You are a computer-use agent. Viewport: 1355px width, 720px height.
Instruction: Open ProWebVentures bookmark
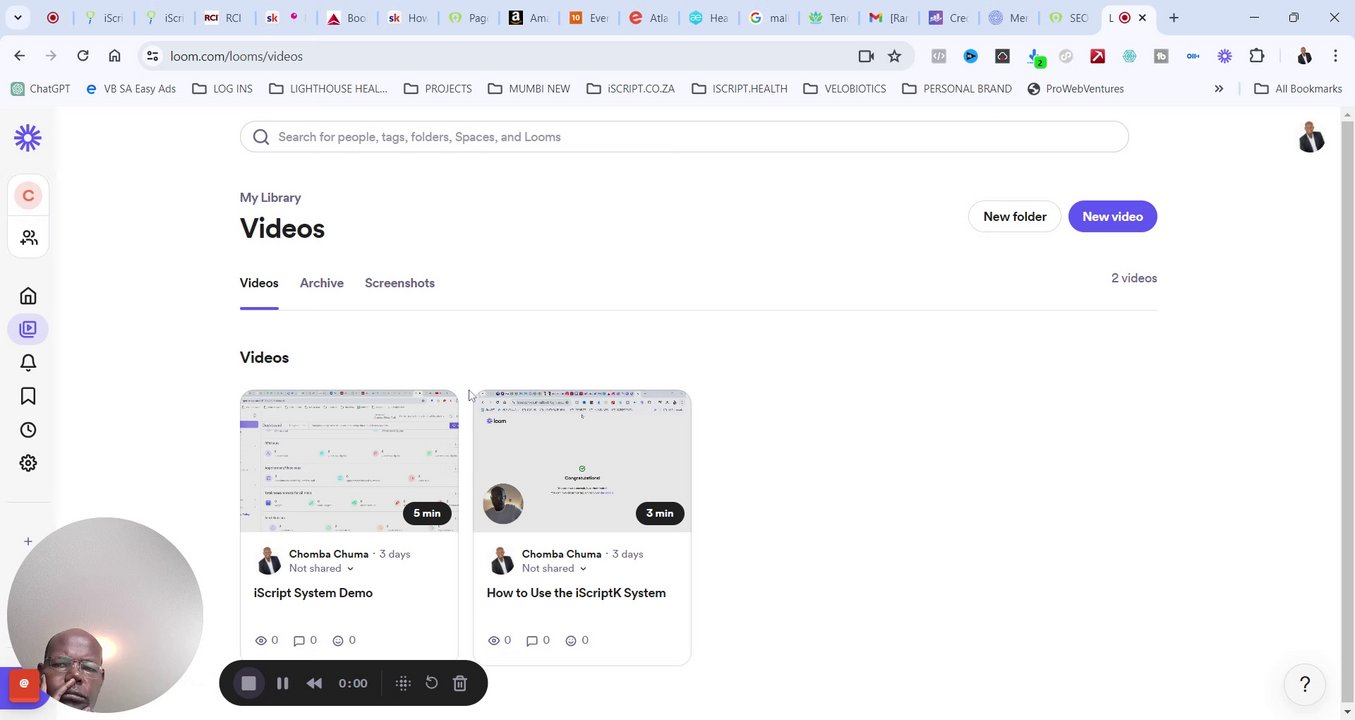coord(1075,89)
